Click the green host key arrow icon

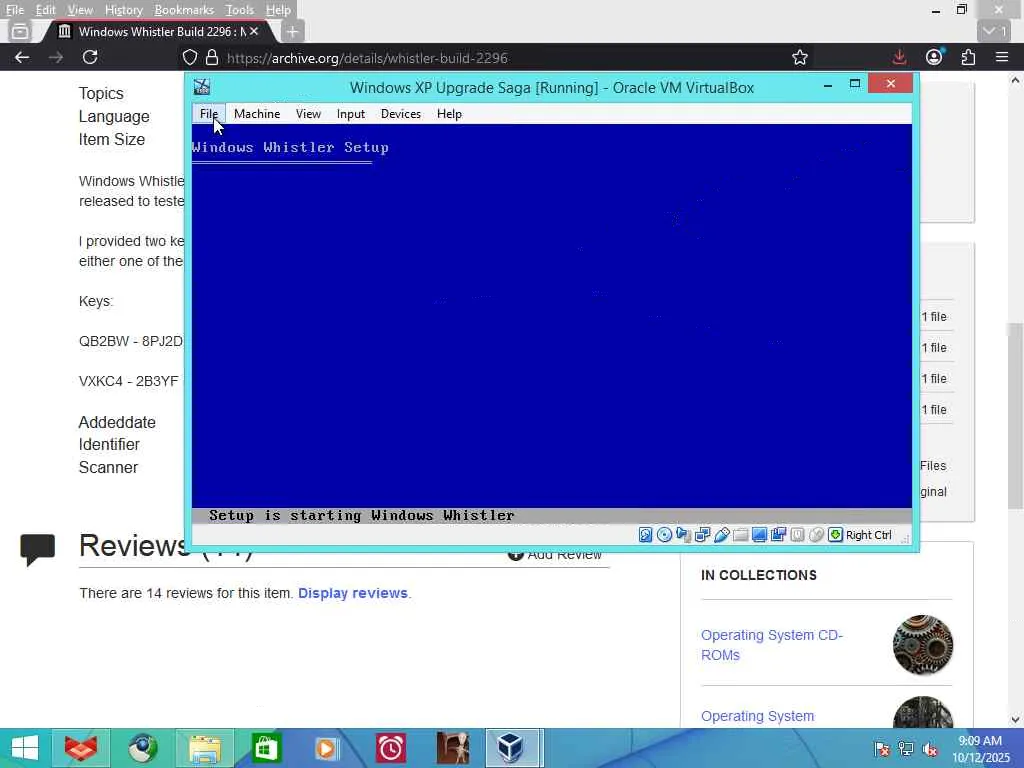[x=835, y=535]
